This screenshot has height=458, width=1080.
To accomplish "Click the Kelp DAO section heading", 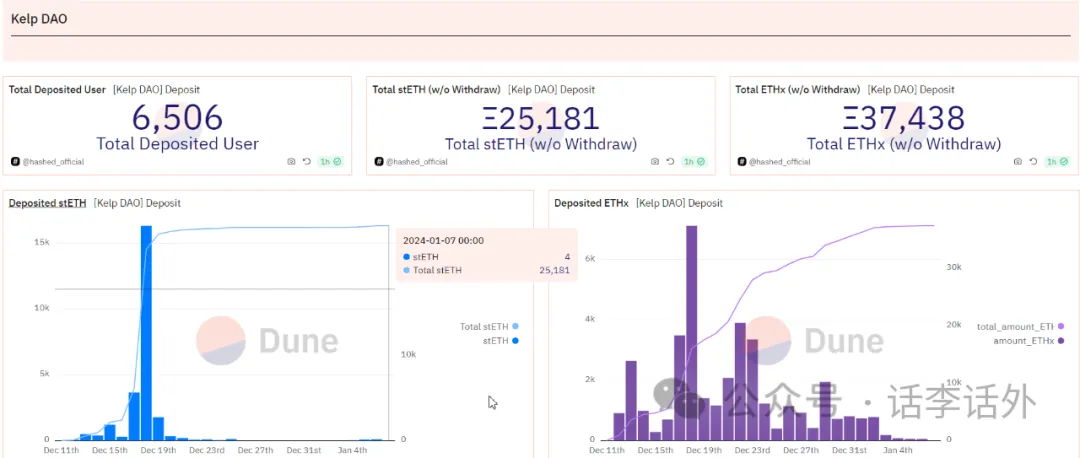I will (39, 19).
